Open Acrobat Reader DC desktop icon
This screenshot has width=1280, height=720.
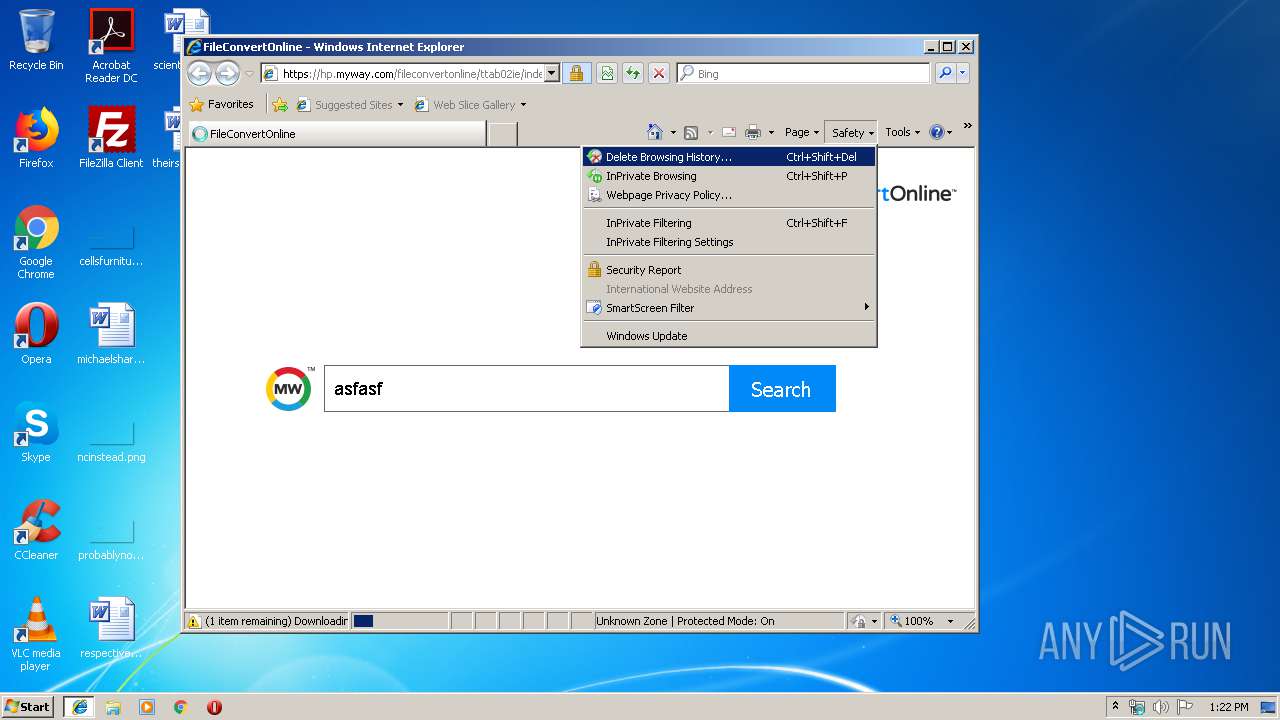111,46
